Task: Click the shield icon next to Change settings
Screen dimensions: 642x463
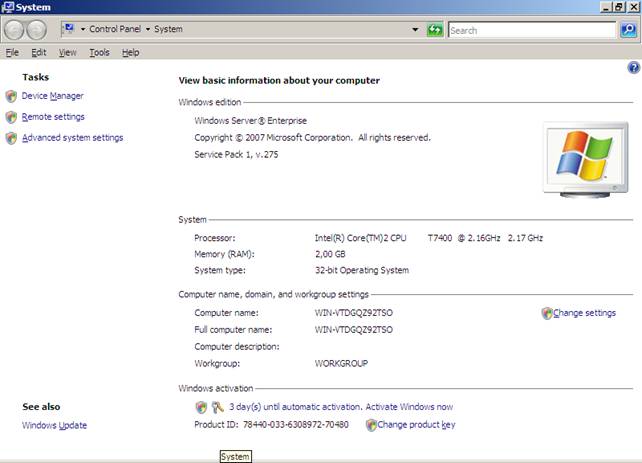Action: [x=547, y=313]
